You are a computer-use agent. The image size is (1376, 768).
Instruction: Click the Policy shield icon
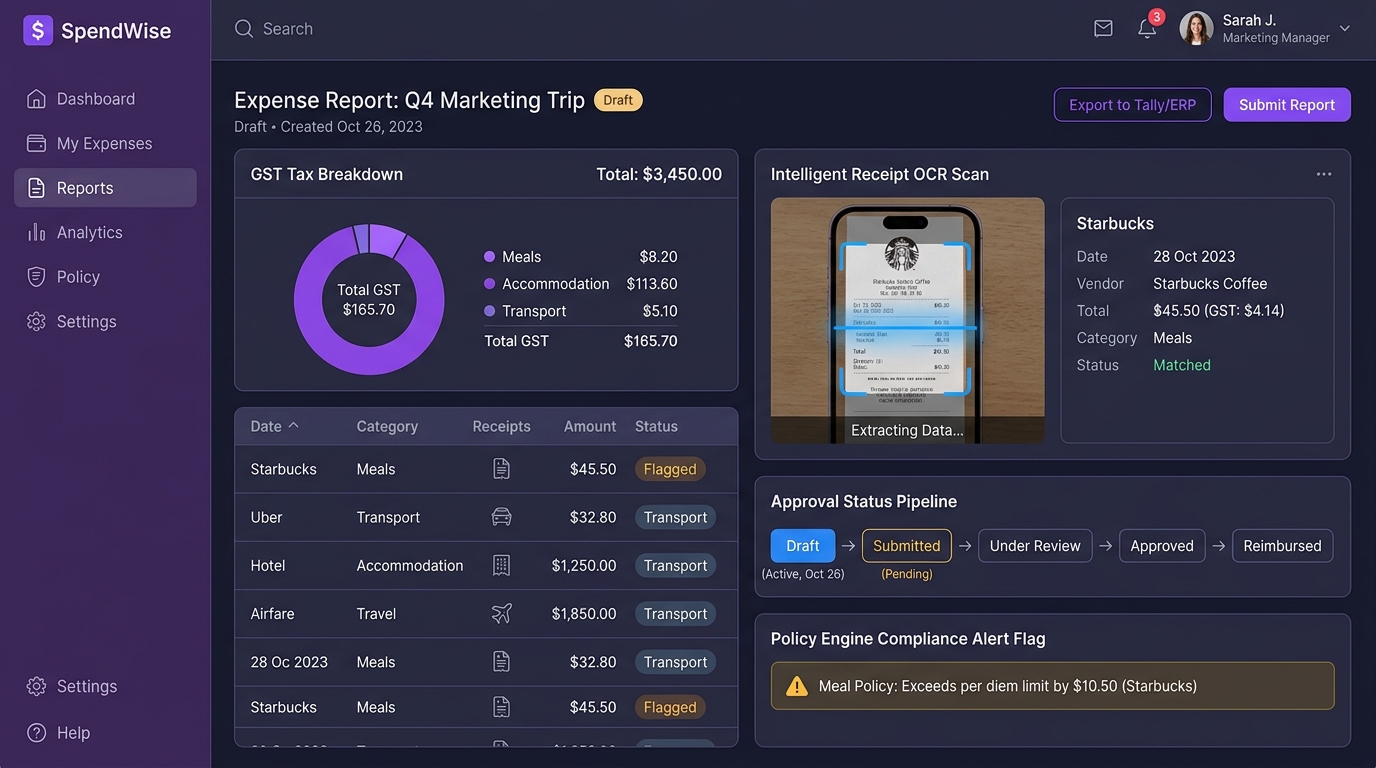(x=37, y=277)
